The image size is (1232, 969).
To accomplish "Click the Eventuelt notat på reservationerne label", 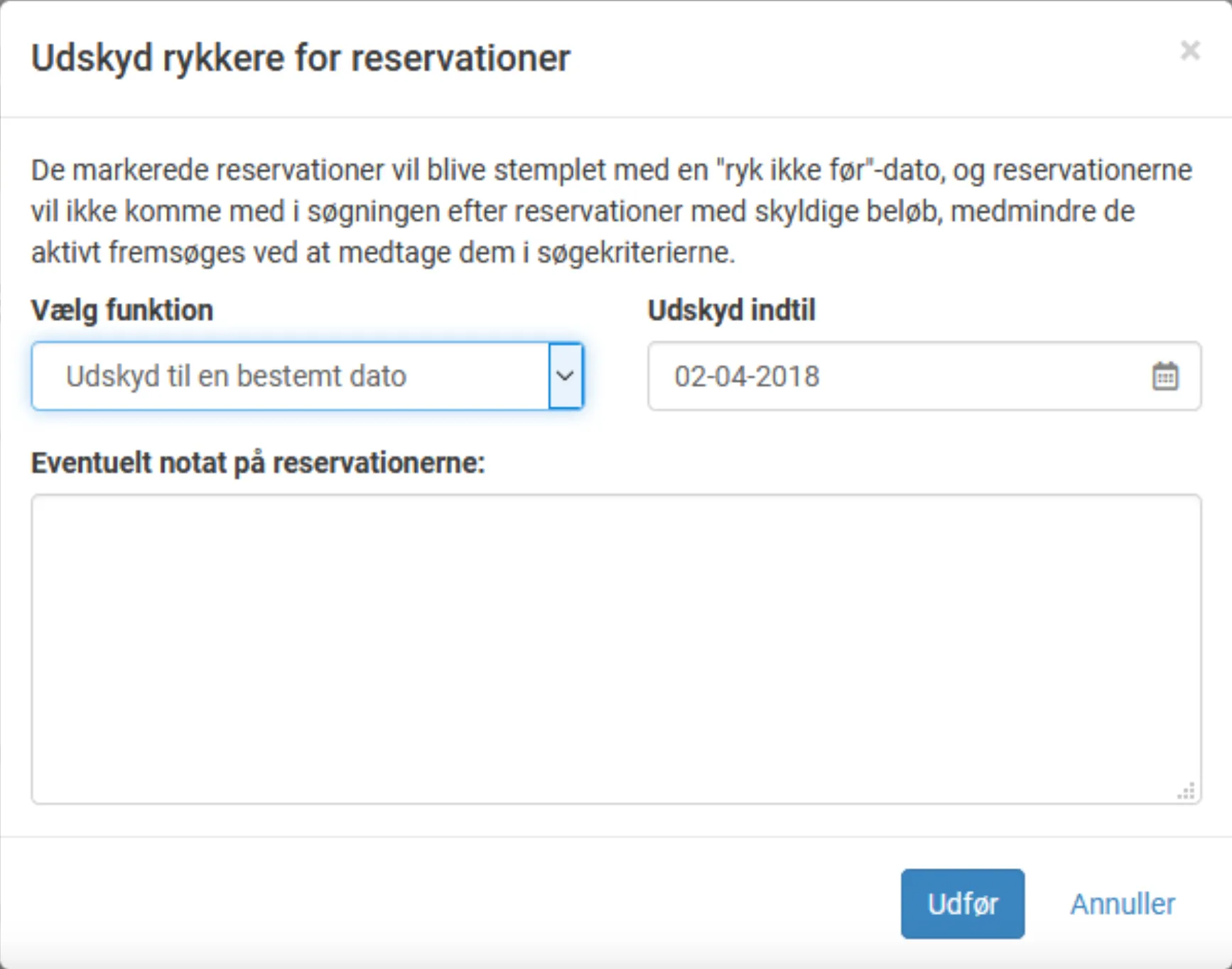I will point(258,462).
